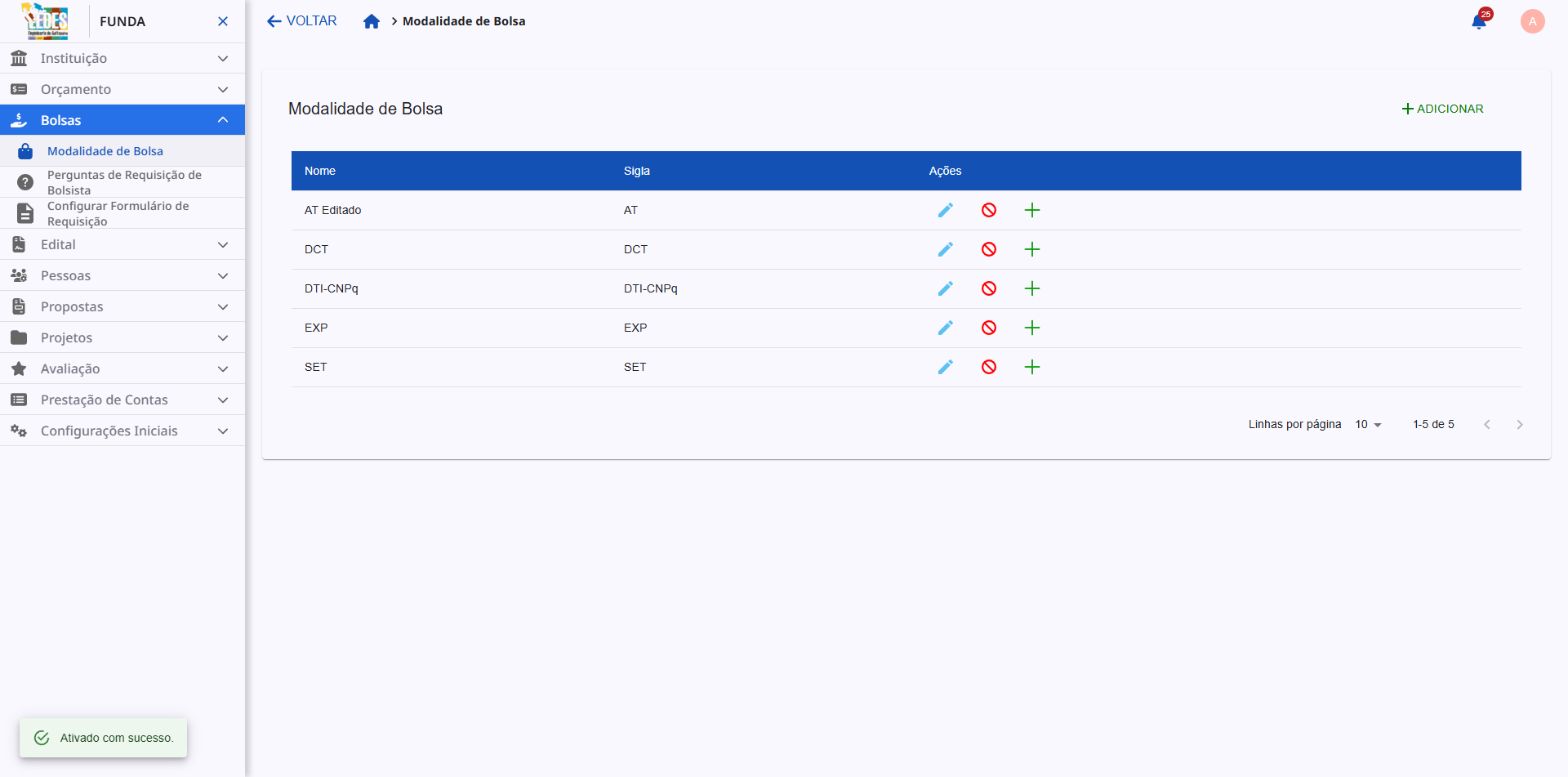Click the green plus icon for DTI-CNPq
Image resolution: width=1568 pixels, height=777 pixels.
[x=1032, y=288]
